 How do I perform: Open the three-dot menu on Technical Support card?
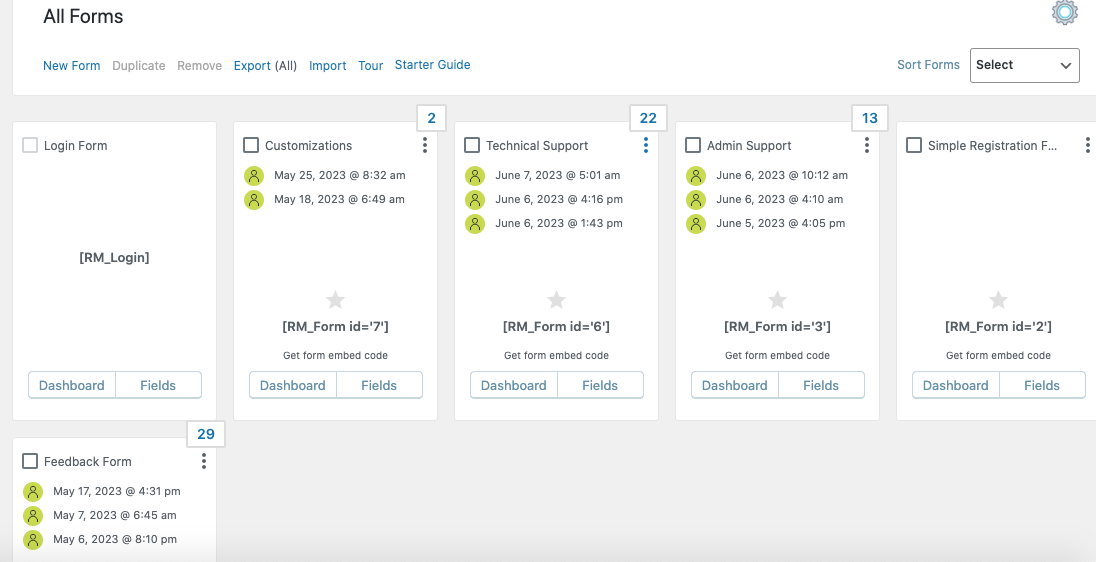pyautogui.click(x=646, y=146)
